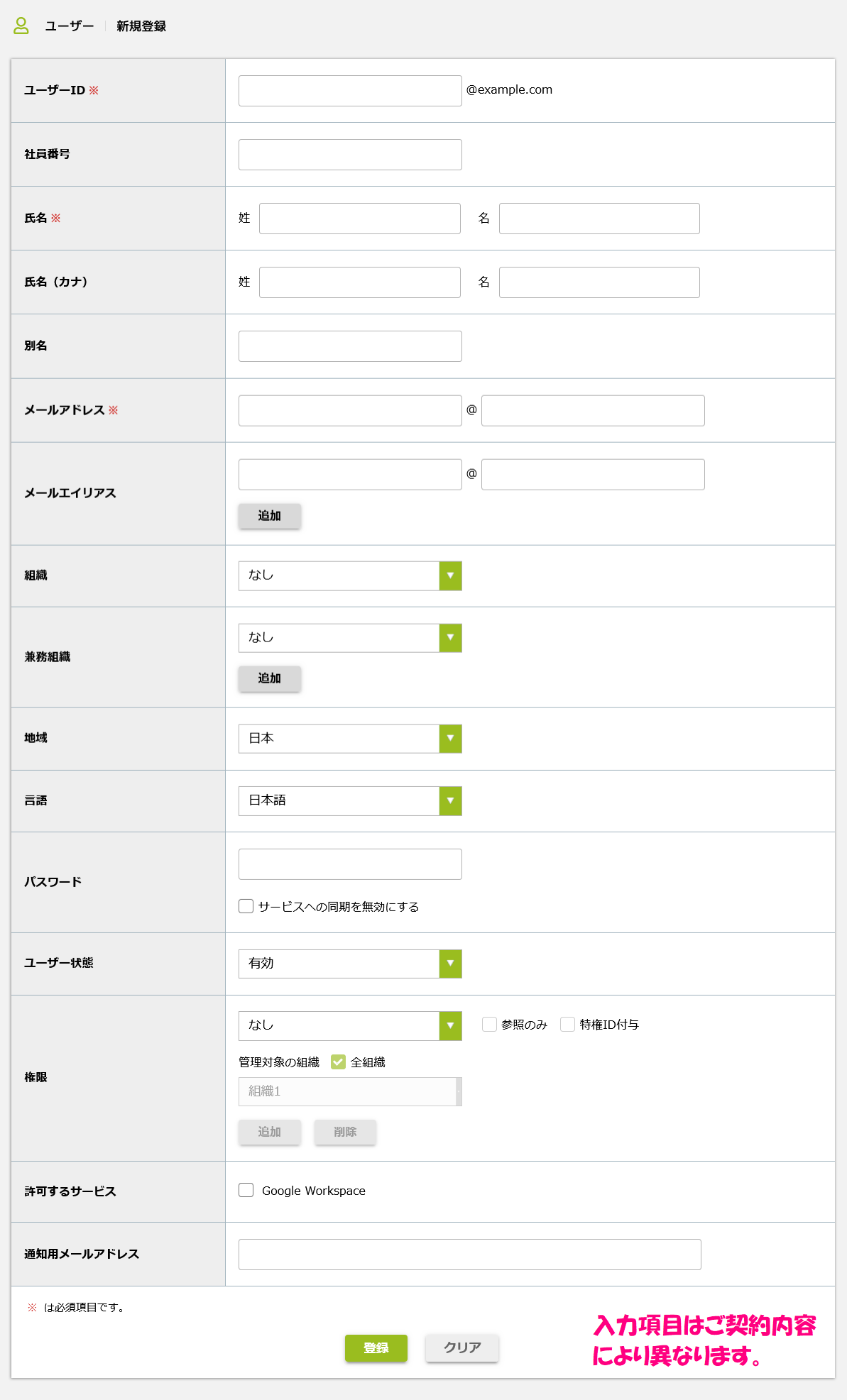
Task: Click the green arrow of 言語 dropdown
Action: point(450,801)
